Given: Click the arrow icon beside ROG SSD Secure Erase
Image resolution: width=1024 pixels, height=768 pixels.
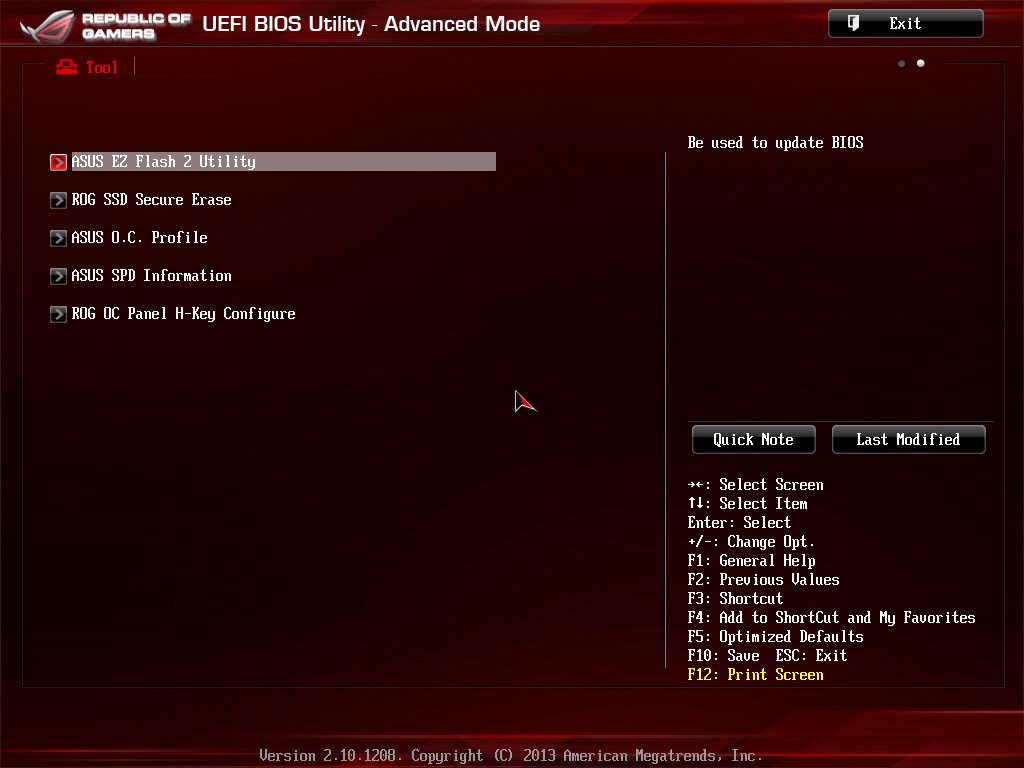Looking at the screenshot, I should 58,200.
